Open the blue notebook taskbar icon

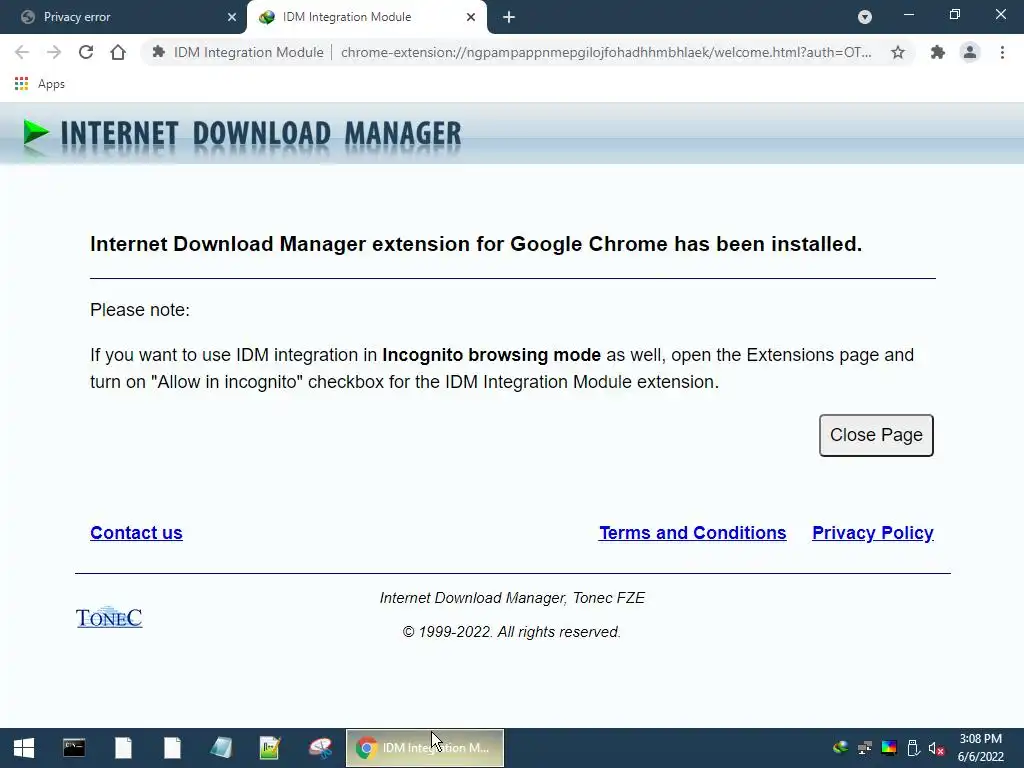tap(221, 748)
